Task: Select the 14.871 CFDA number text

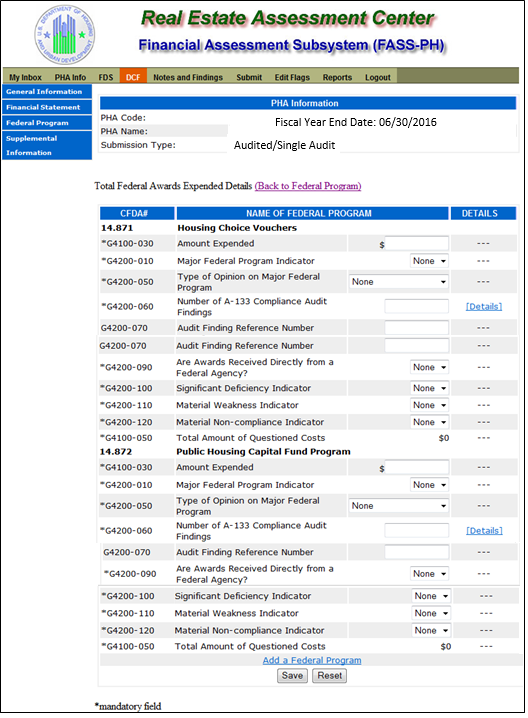Action: click(x=117, y=228)
